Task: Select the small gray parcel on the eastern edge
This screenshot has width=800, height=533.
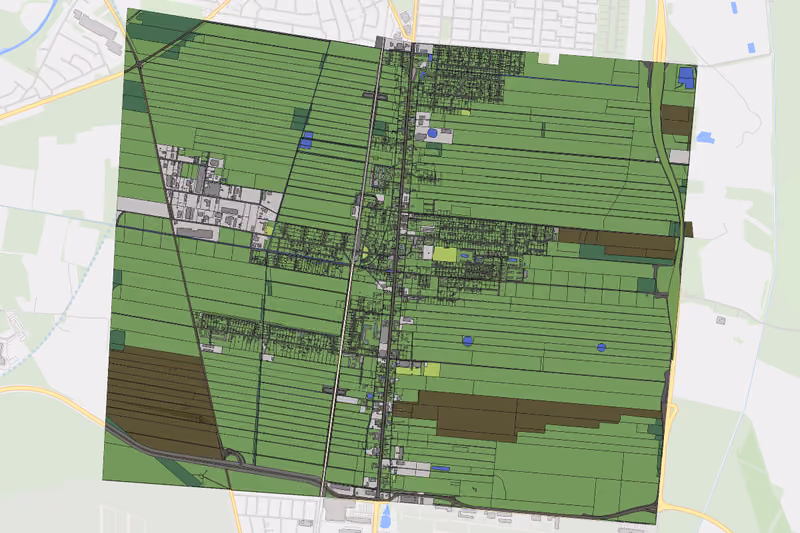Action: [679, 157]
